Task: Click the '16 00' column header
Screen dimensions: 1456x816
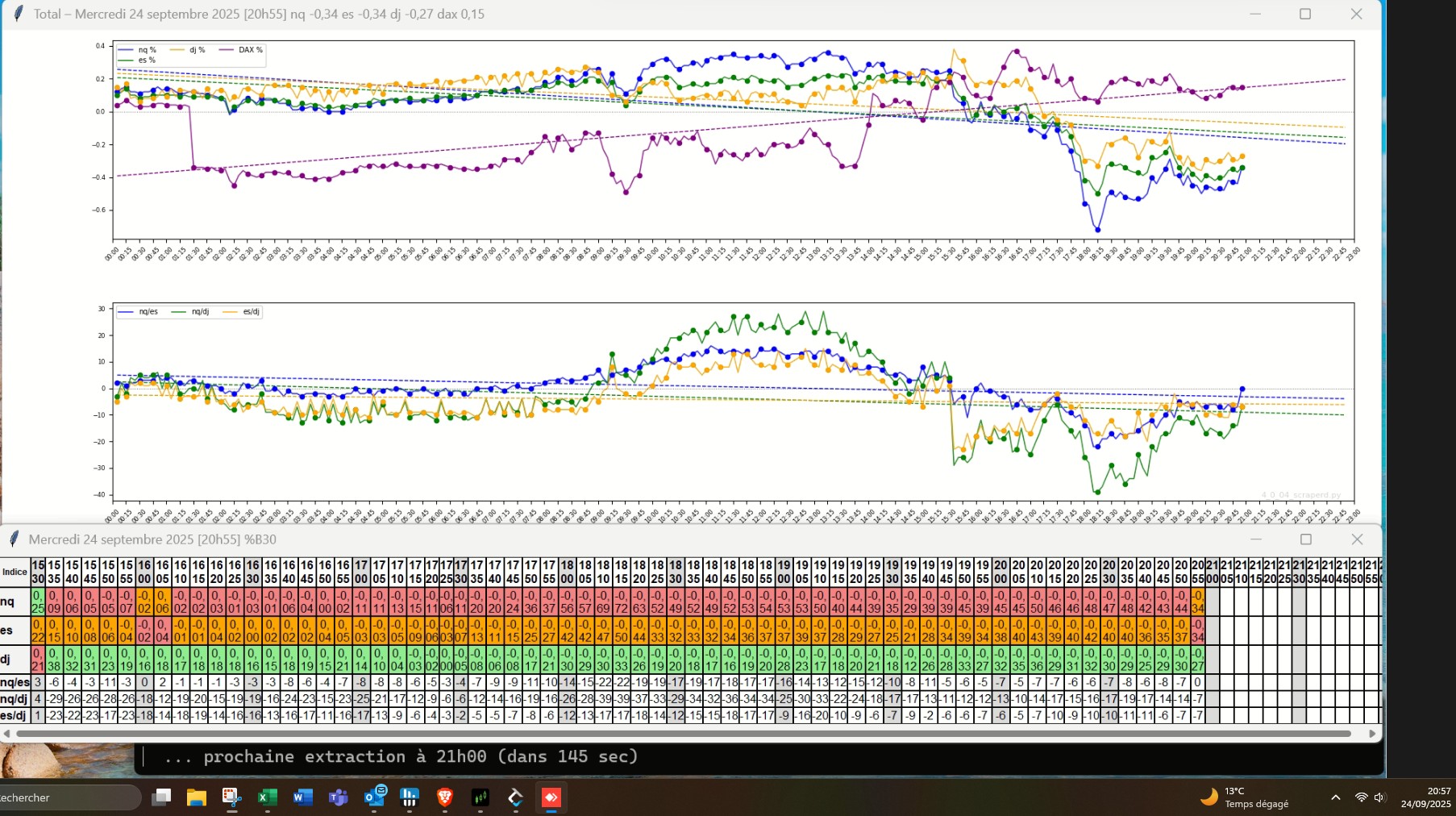Action: [x=144, y=572]
